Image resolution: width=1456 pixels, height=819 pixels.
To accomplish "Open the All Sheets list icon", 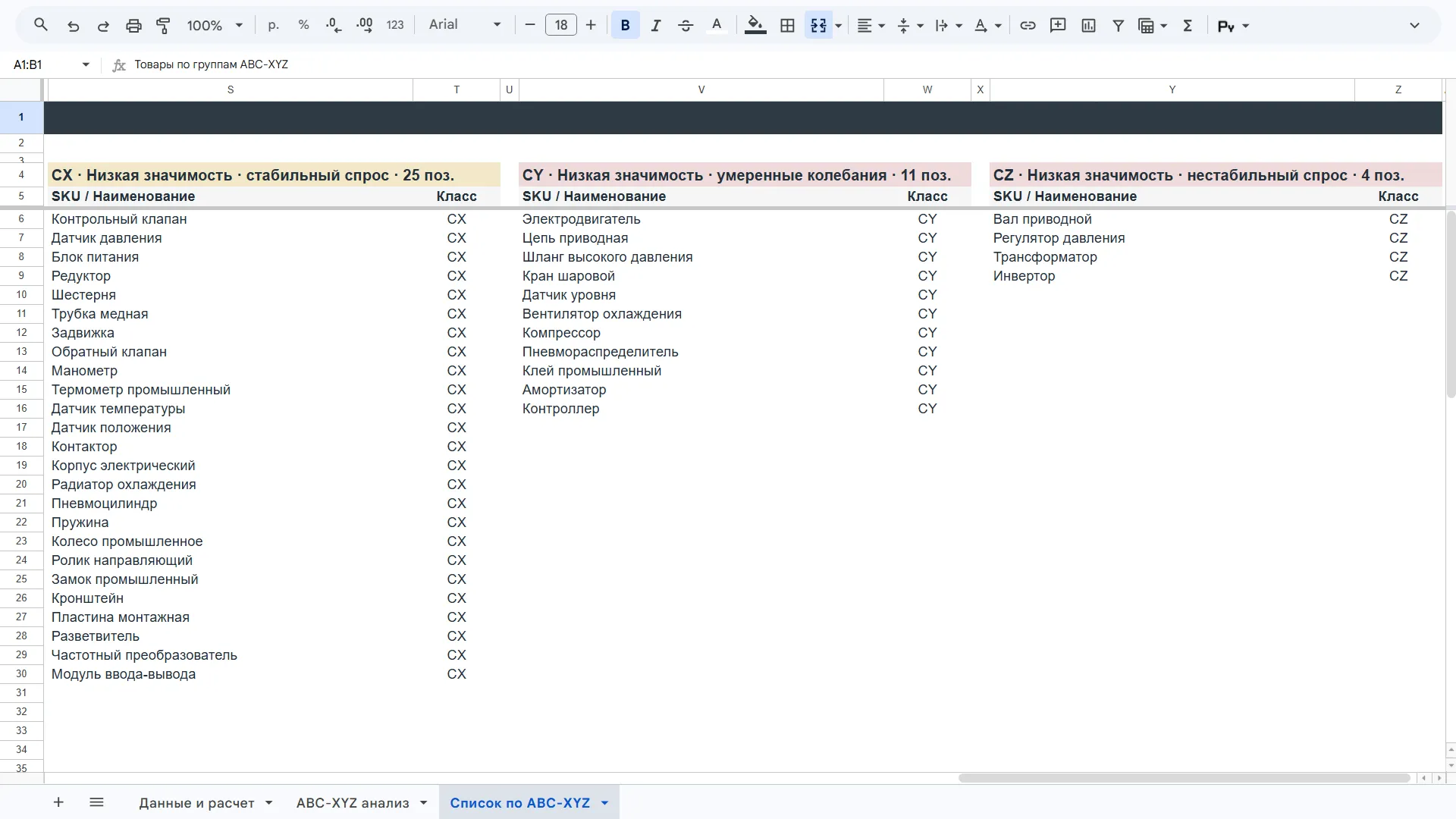I will [x=96, y=802].
